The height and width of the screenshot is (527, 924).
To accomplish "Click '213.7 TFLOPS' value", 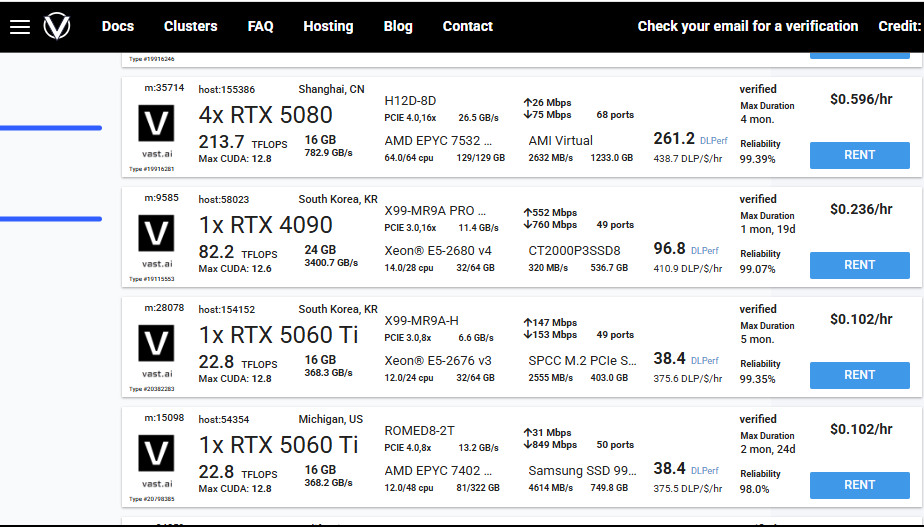I will pyautogui.click(x=243, y=142).
